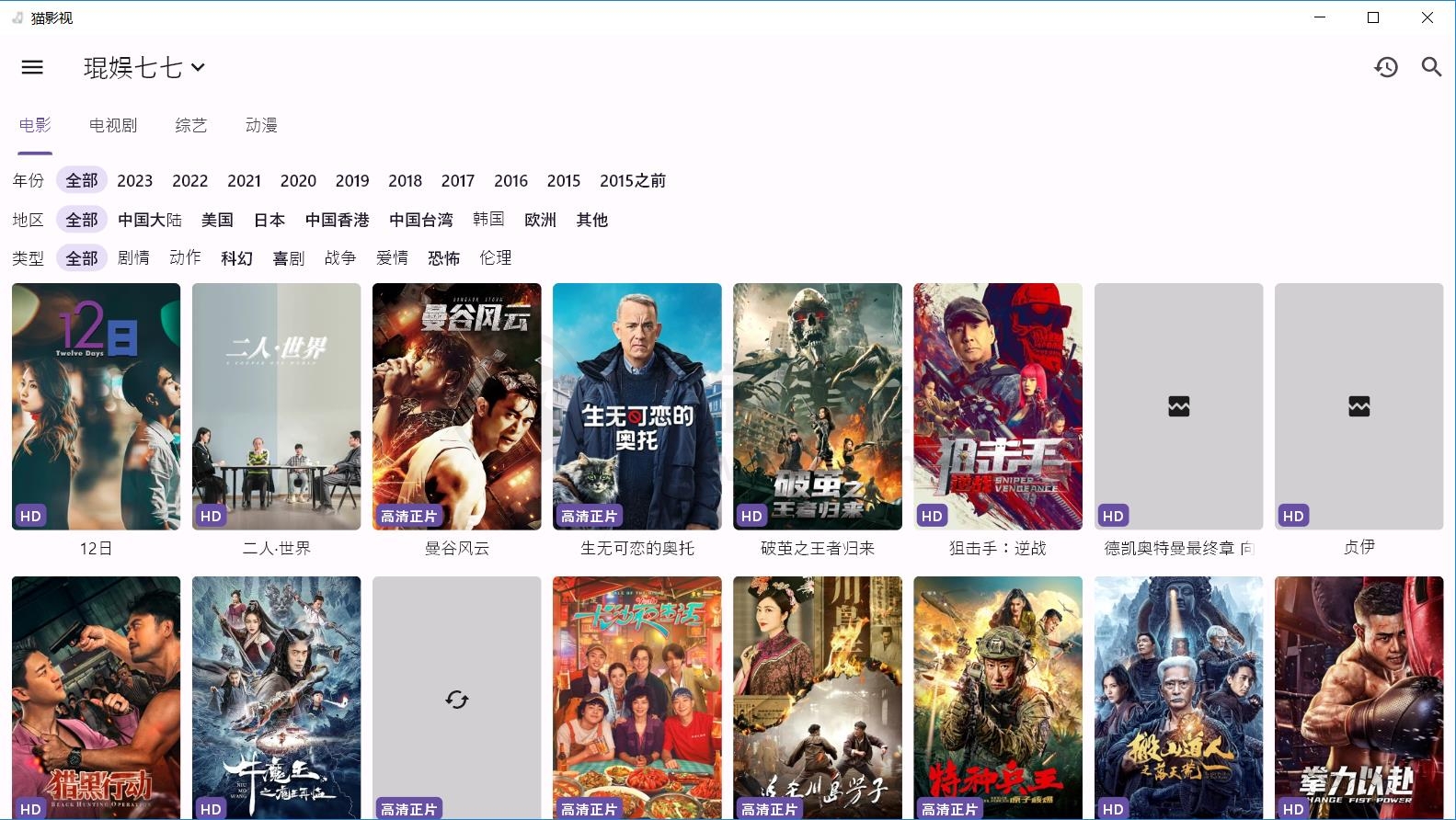1456x820 pixels.
Task: Filter by year 2023
Action: pos(134,181)
